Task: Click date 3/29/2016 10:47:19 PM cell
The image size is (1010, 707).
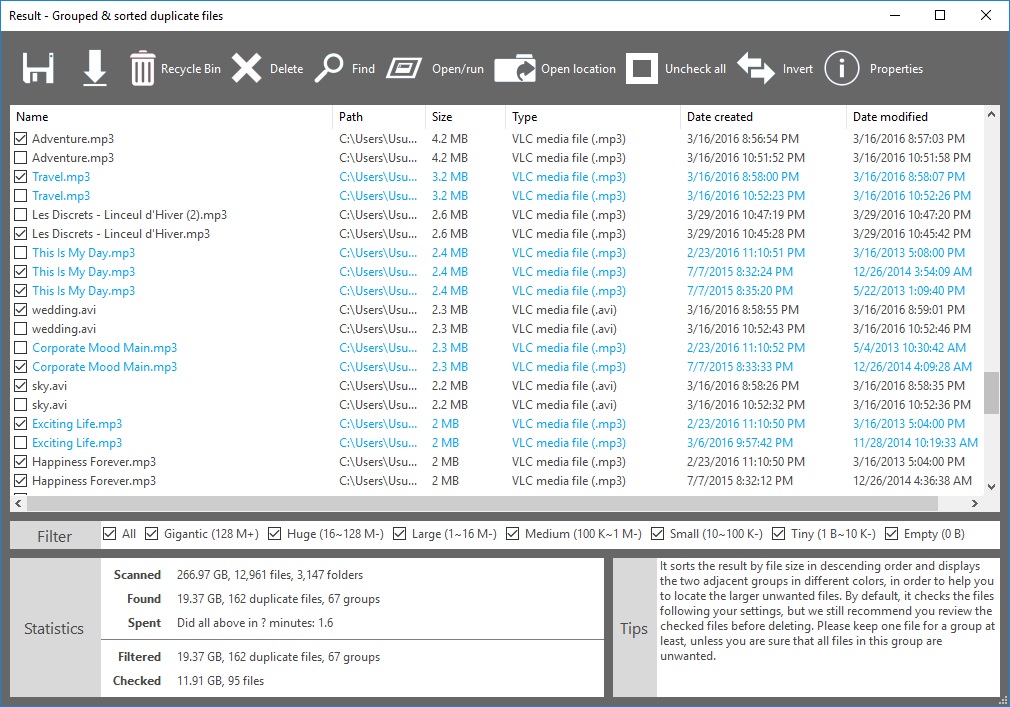Action: pyautogui.click(x=746, y=214)
